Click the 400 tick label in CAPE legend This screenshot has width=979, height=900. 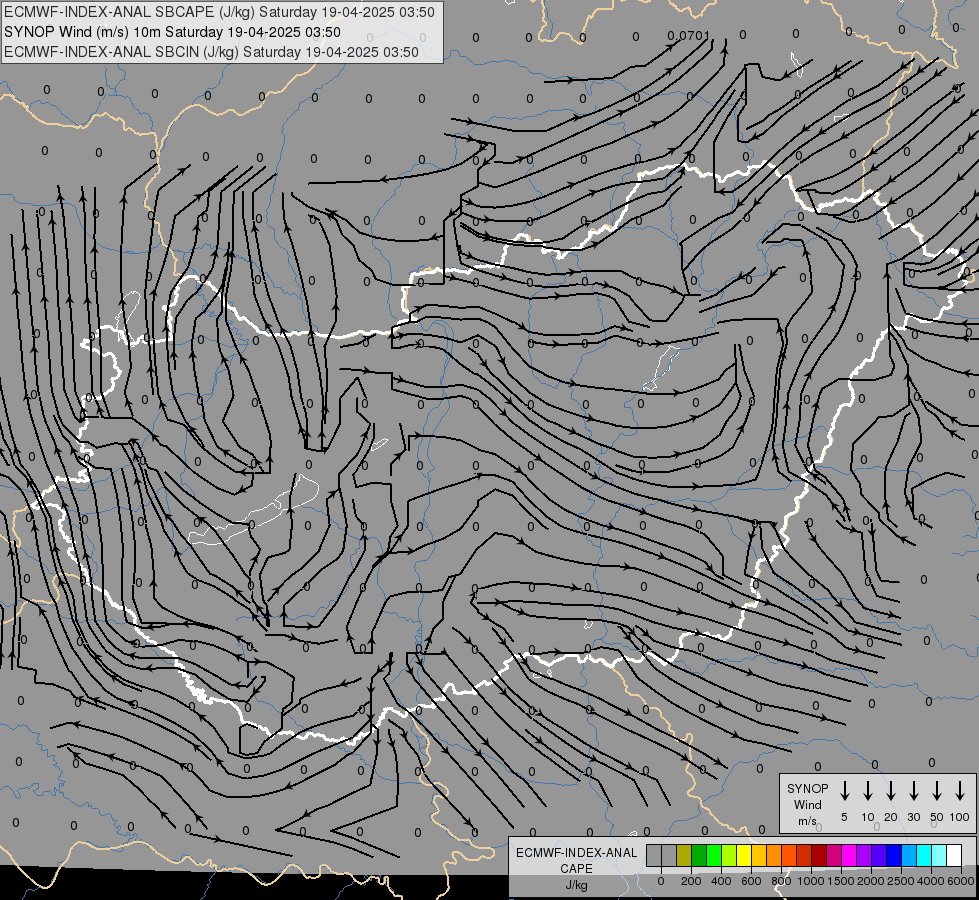click(x=721, y=881)
